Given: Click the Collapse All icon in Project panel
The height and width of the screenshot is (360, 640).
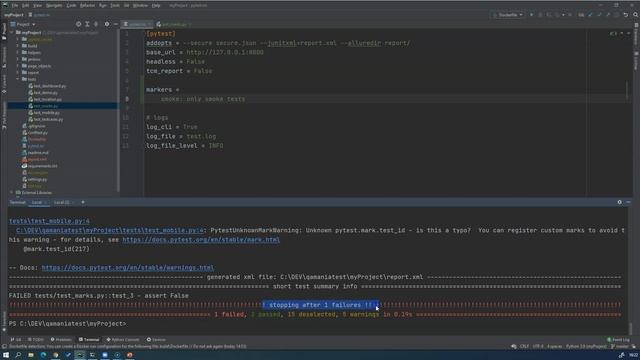Looking at the screenshot, I should [x=96, y=24].
